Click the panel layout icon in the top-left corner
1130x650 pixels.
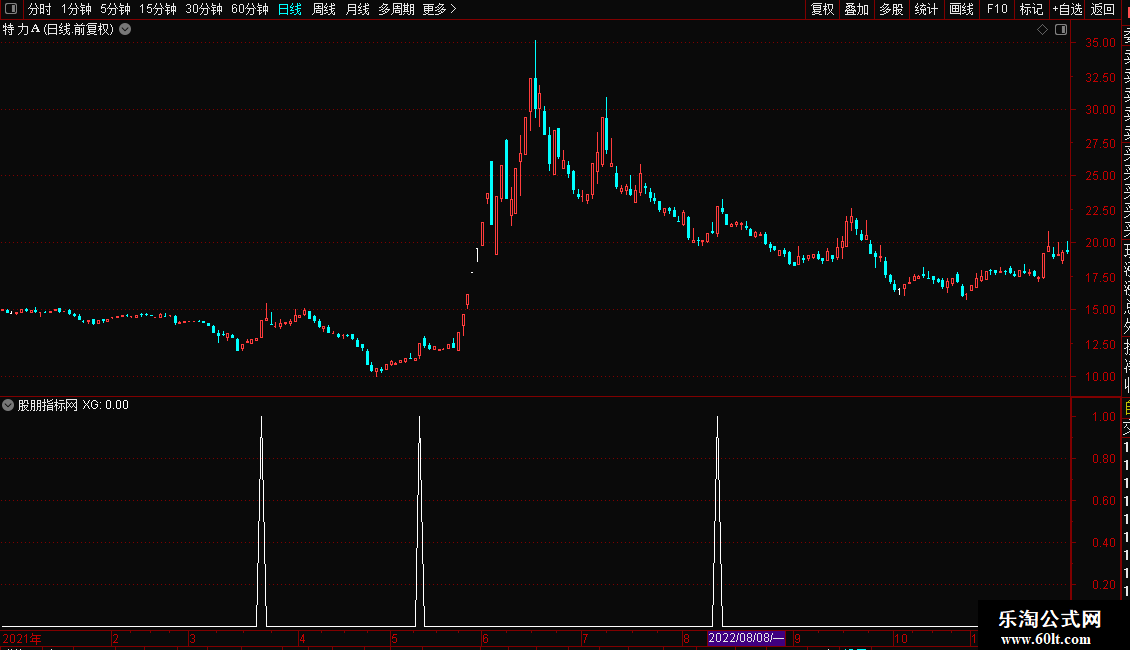coord(11,9)
